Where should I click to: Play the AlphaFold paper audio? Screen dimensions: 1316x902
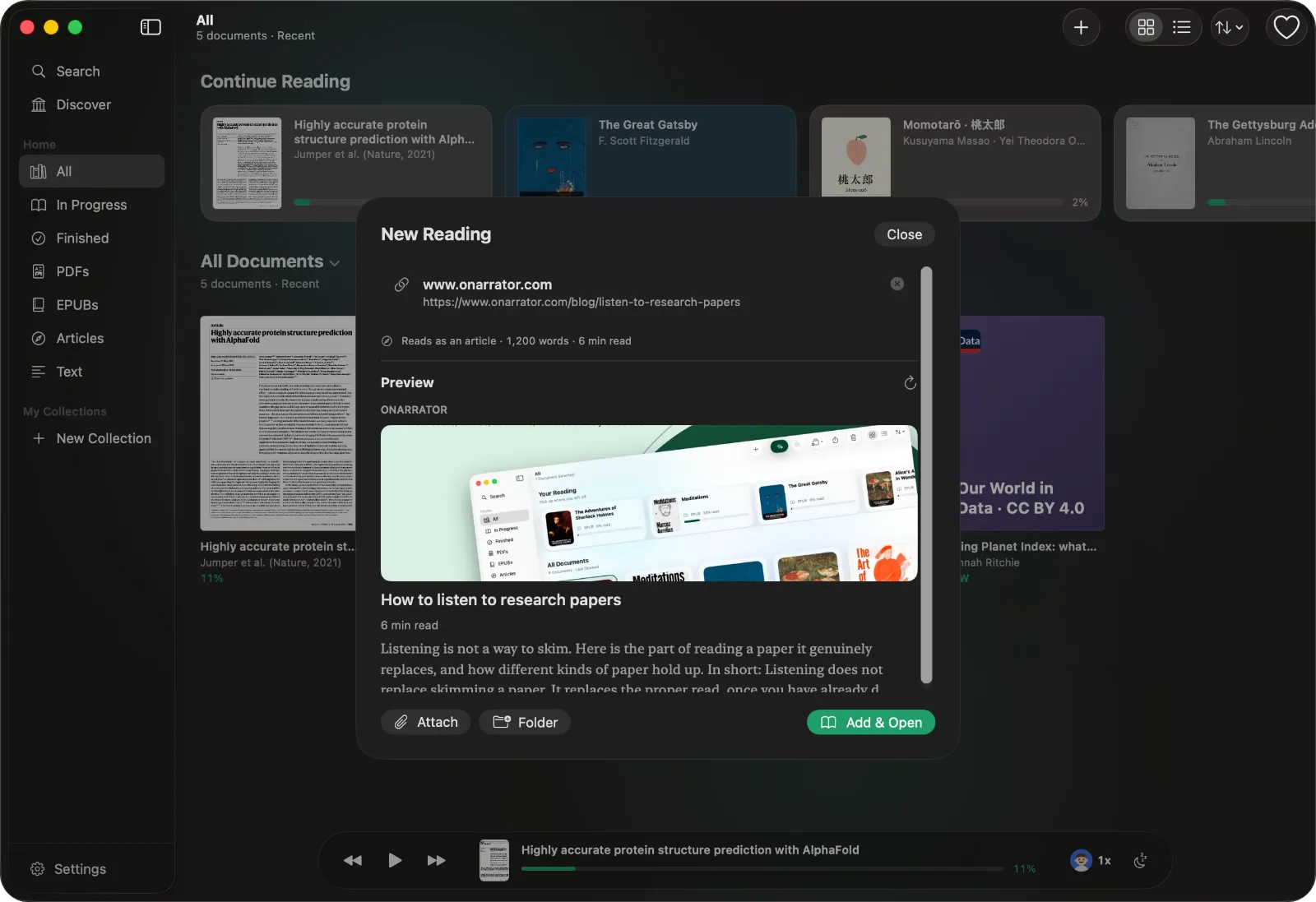pos(395,860)
